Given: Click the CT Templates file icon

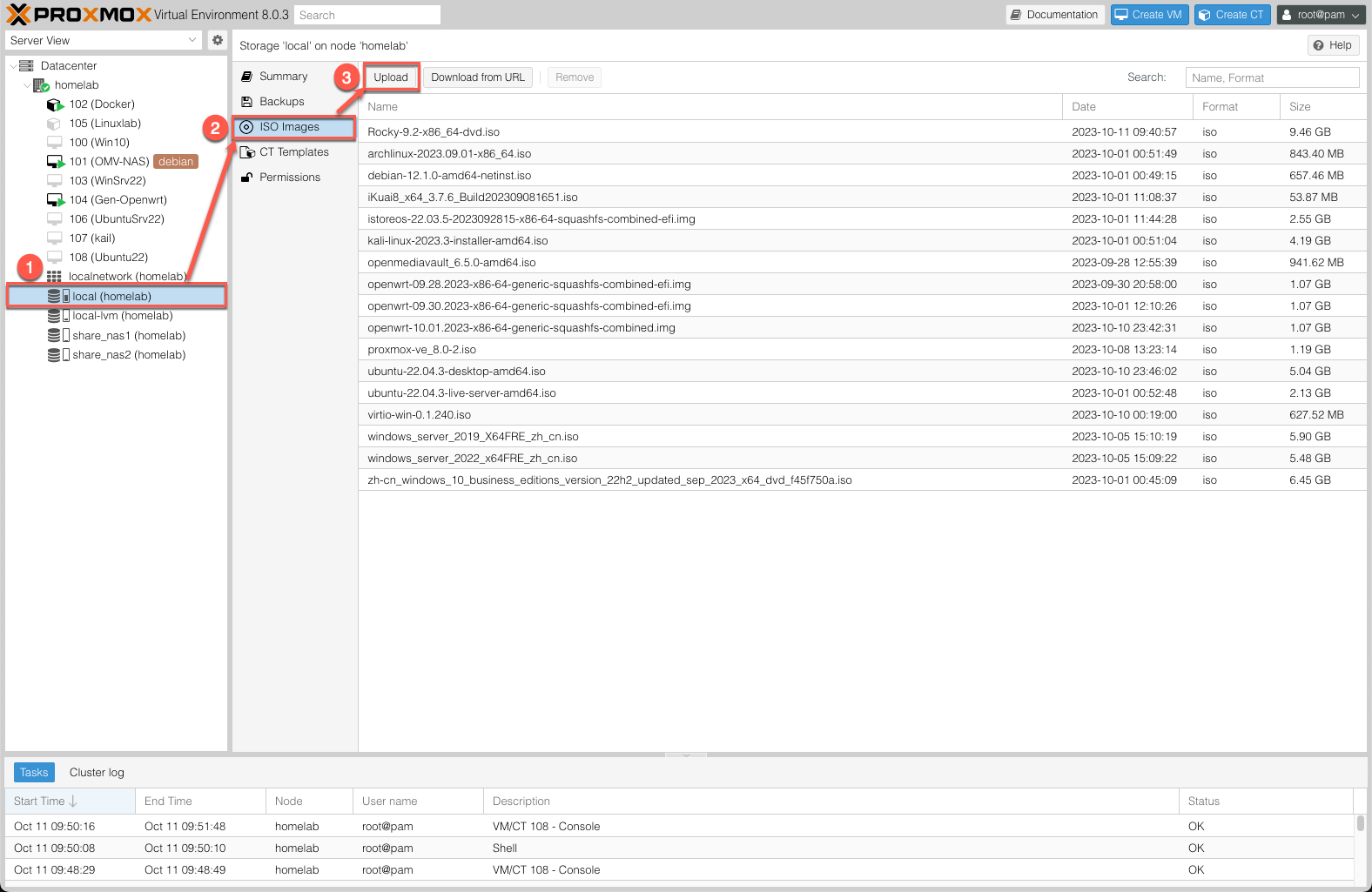Looking at the screenshot, I should click(x=246, y=152).
